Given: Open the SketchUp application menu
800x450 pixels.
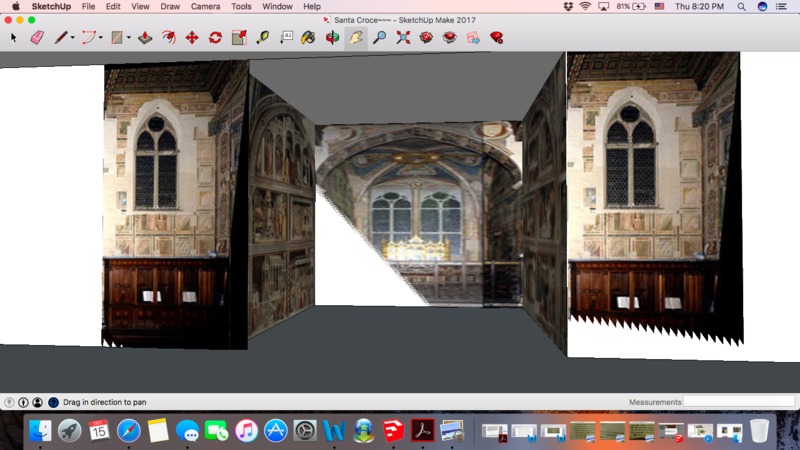Looking at the screenshot, I should pos(51,7).
